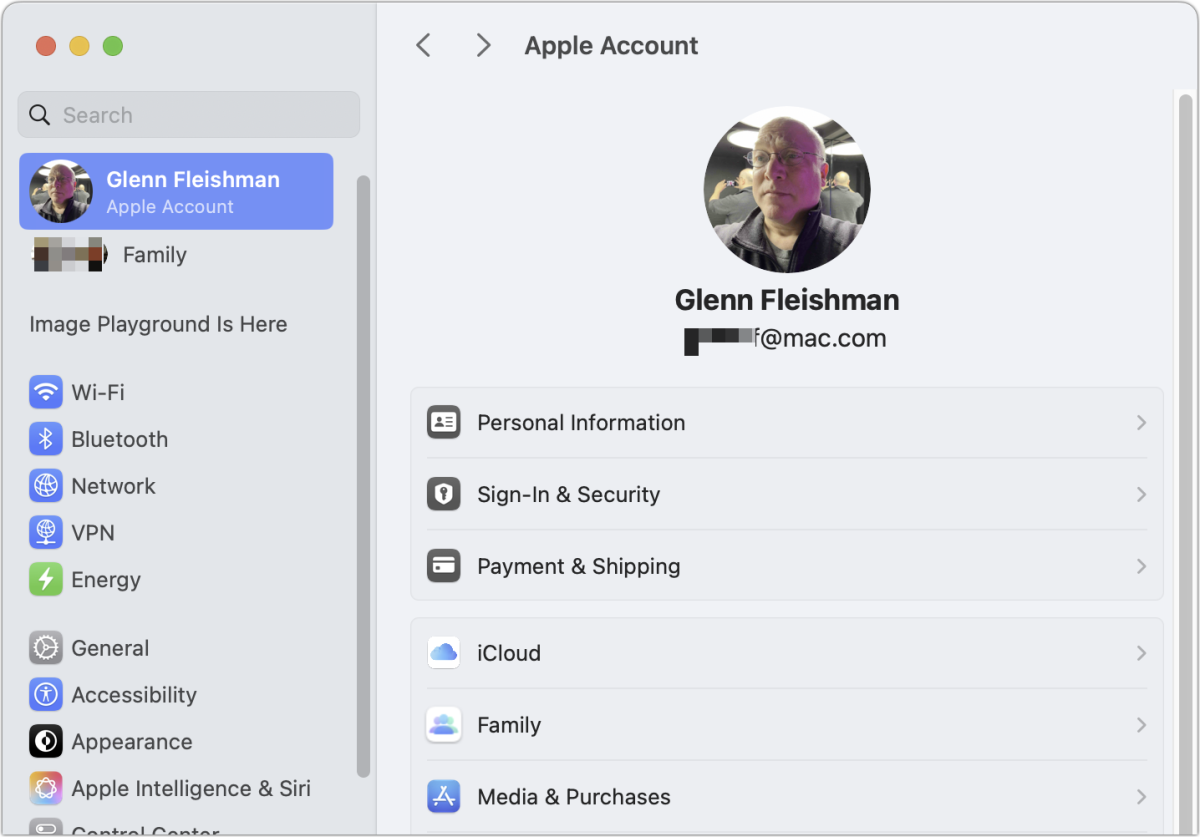Open the Media & Purchases text label
Screen dimensions: 1200x837
click(x=574, y=798)
